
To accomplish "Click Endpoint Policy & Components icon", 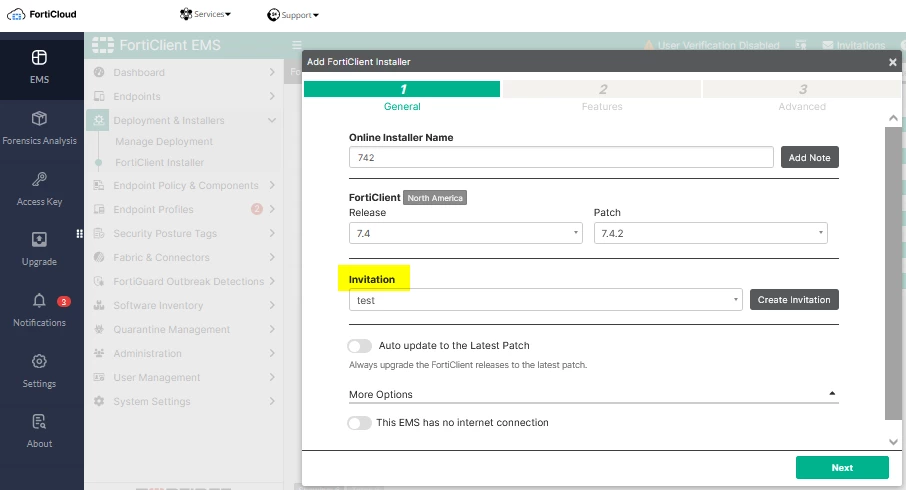I will click(99, 185).
